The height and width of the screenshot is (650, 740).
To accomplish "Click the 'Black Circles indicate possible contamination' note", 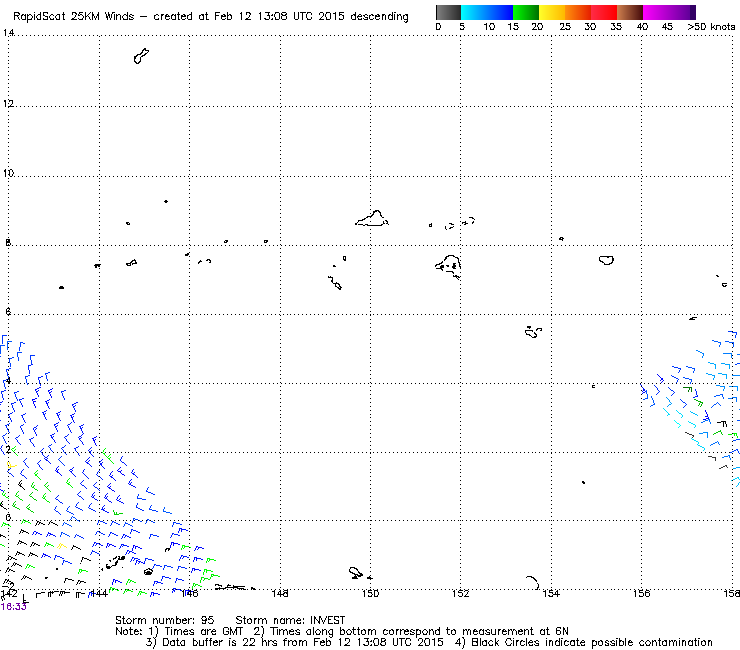I will (x=584, y=642).
